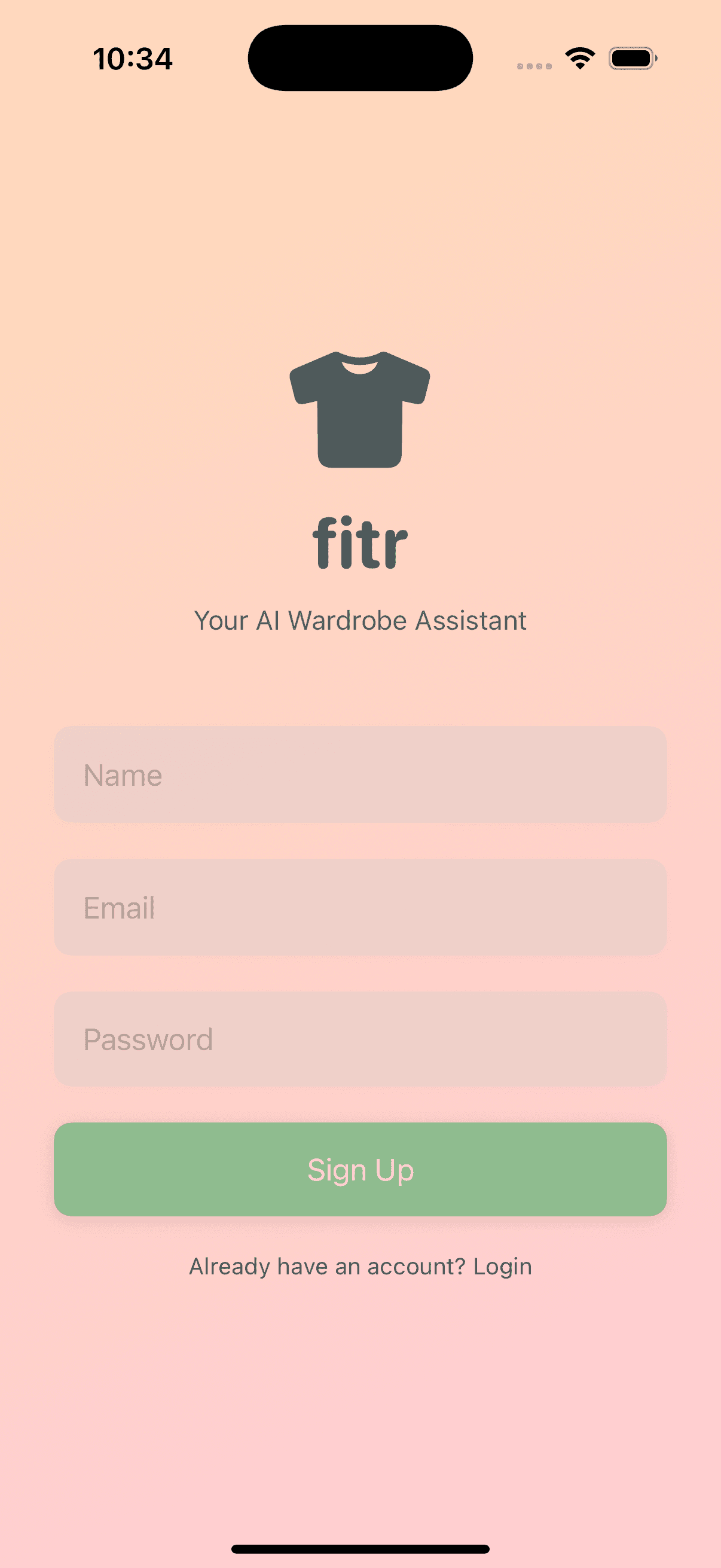The height and width of the screenshot is (1568, 721).
Task: Tap the clock showing 10:34
Action: [133, 58]
